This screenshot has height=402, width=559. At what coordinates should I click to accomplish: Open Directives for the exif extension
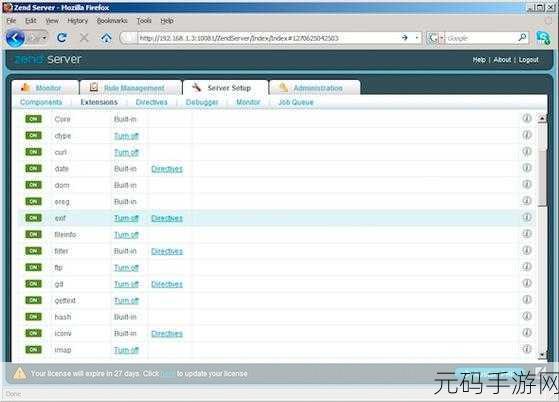[x=167, y=218]
